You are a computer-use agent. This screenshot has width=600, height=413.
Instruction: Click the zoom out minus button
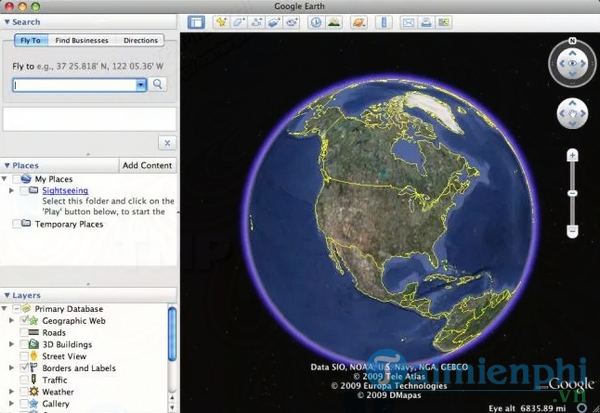point(572,231)
